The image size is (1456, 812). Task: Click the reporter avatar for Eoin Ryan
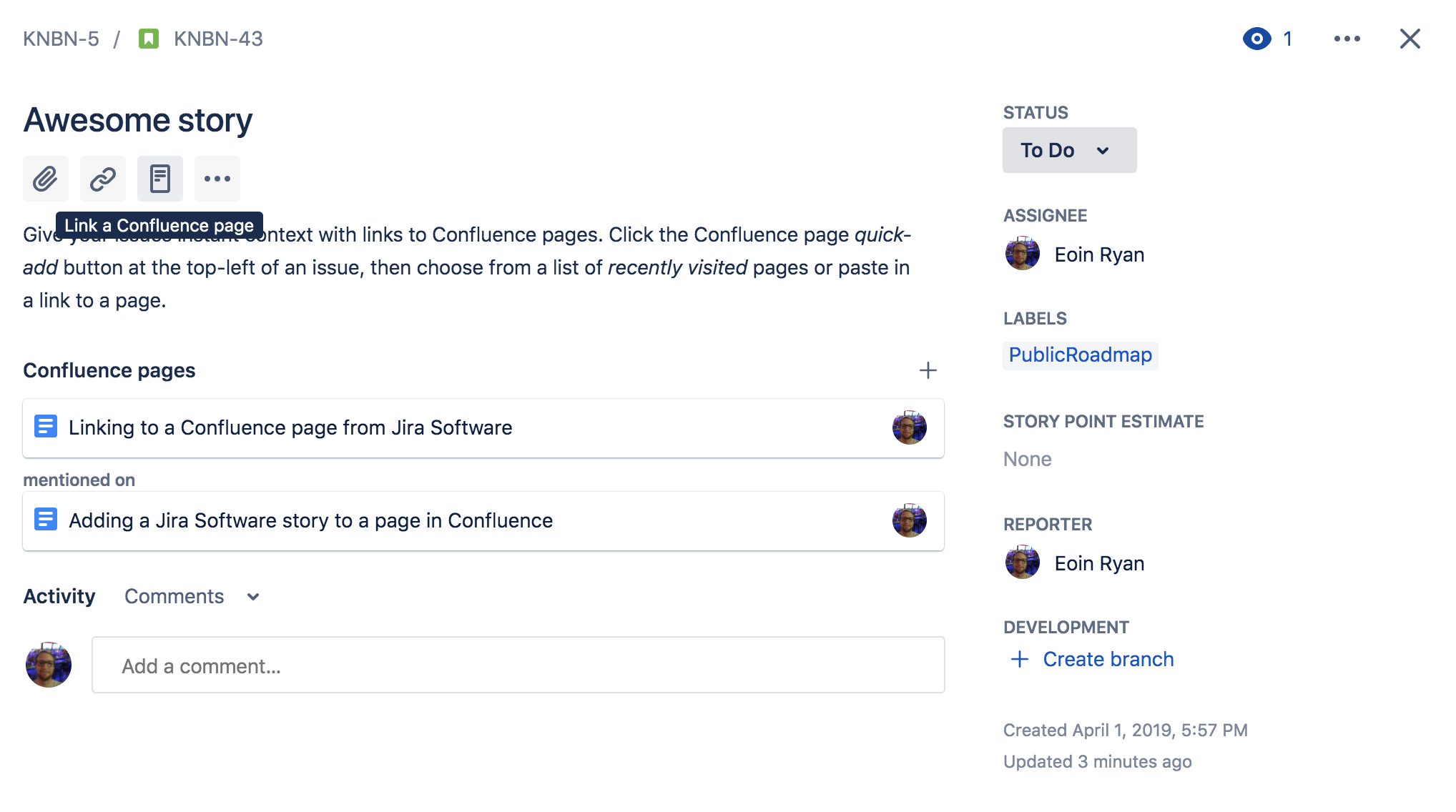(1022, 563)
